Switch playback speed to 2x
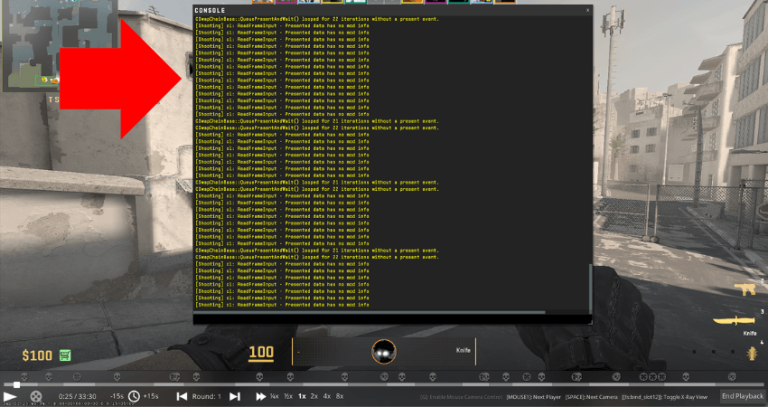This screenshot has height=407, width=768. [314, 396]
